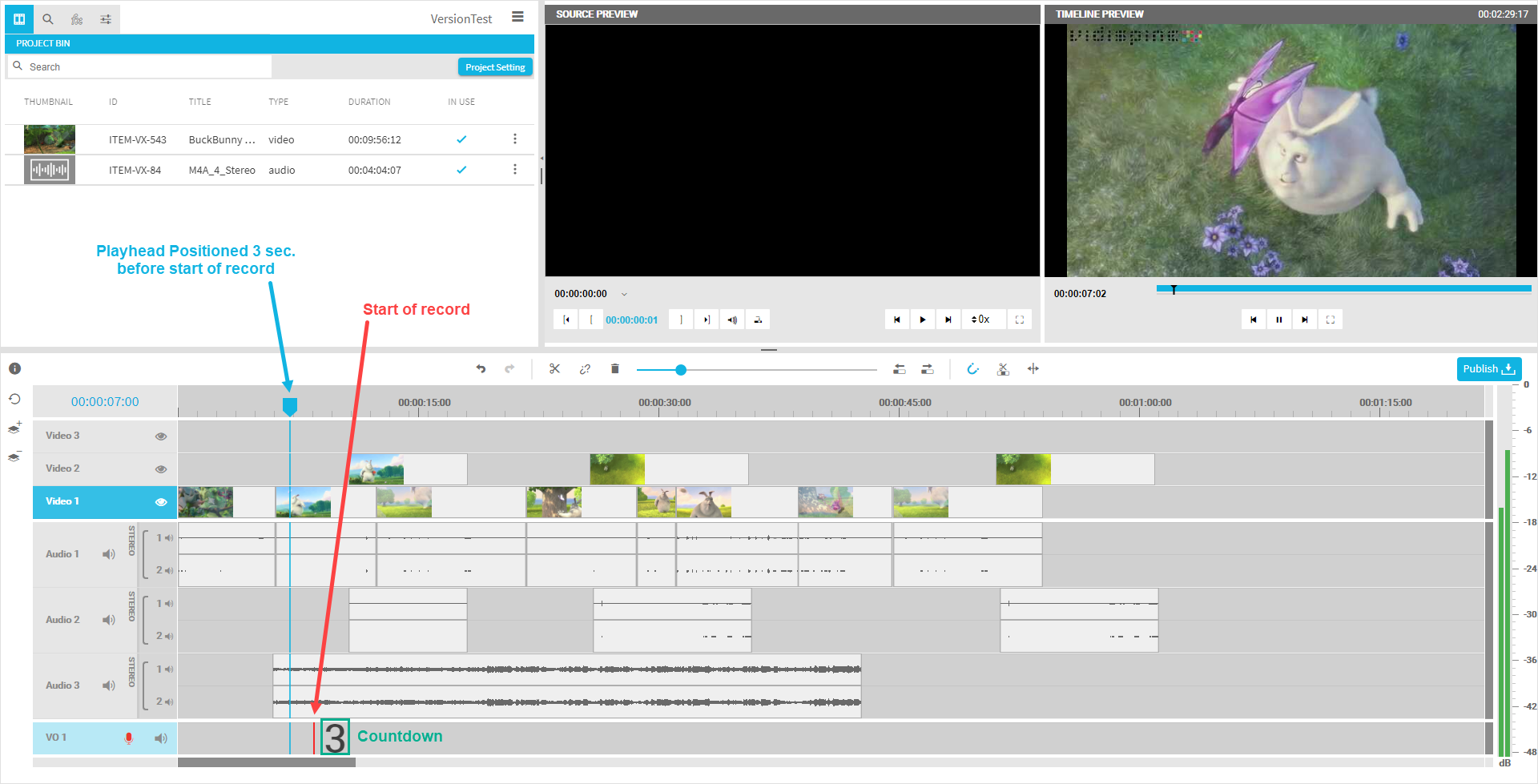1538x784 pixels.
Task: Skip to end in timeline preview
Action: pyautogui.click(x=1305, y=320)
